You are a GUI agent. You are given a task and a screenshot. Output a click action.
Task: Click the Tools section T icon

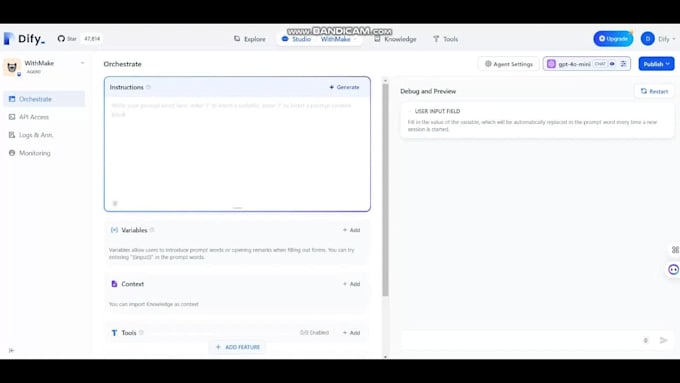114,333
